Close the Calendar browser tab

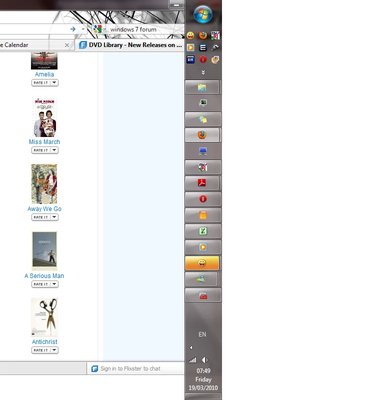pos(67,45)
